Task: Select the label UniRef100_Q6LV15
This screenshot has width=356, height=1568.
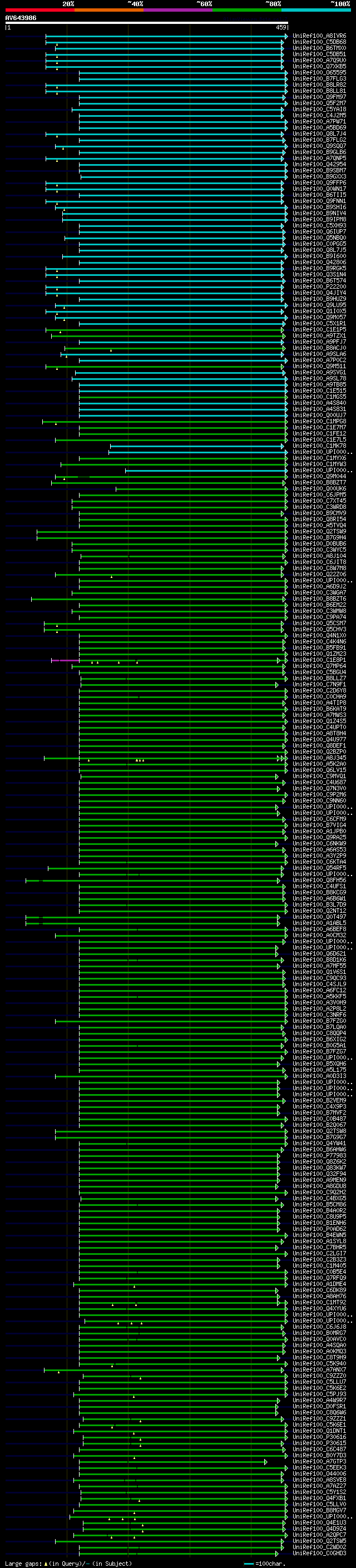Action: [319, 770]
